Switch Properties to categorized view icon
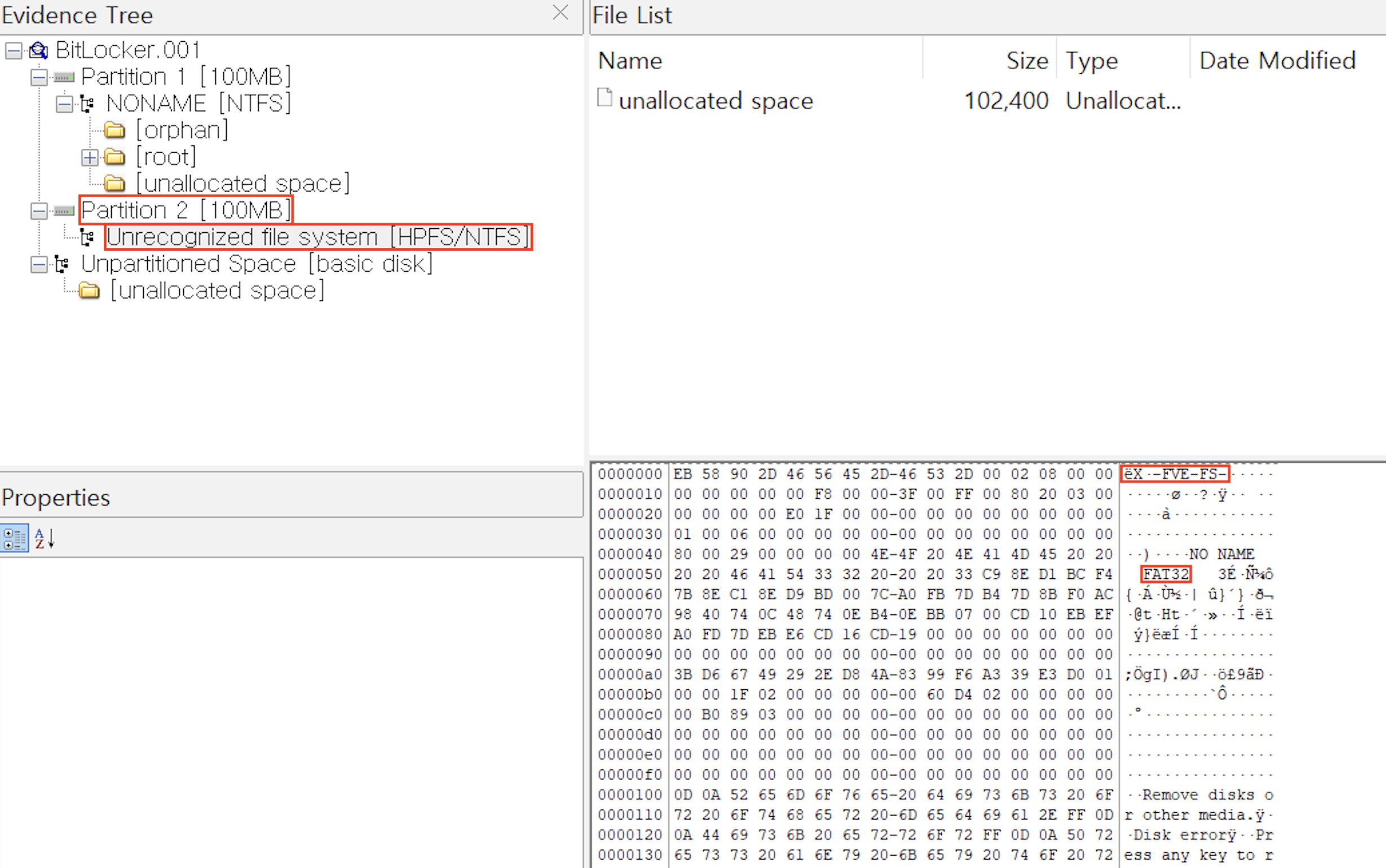This screenshot has height=868, width=1386. [14, 538]
